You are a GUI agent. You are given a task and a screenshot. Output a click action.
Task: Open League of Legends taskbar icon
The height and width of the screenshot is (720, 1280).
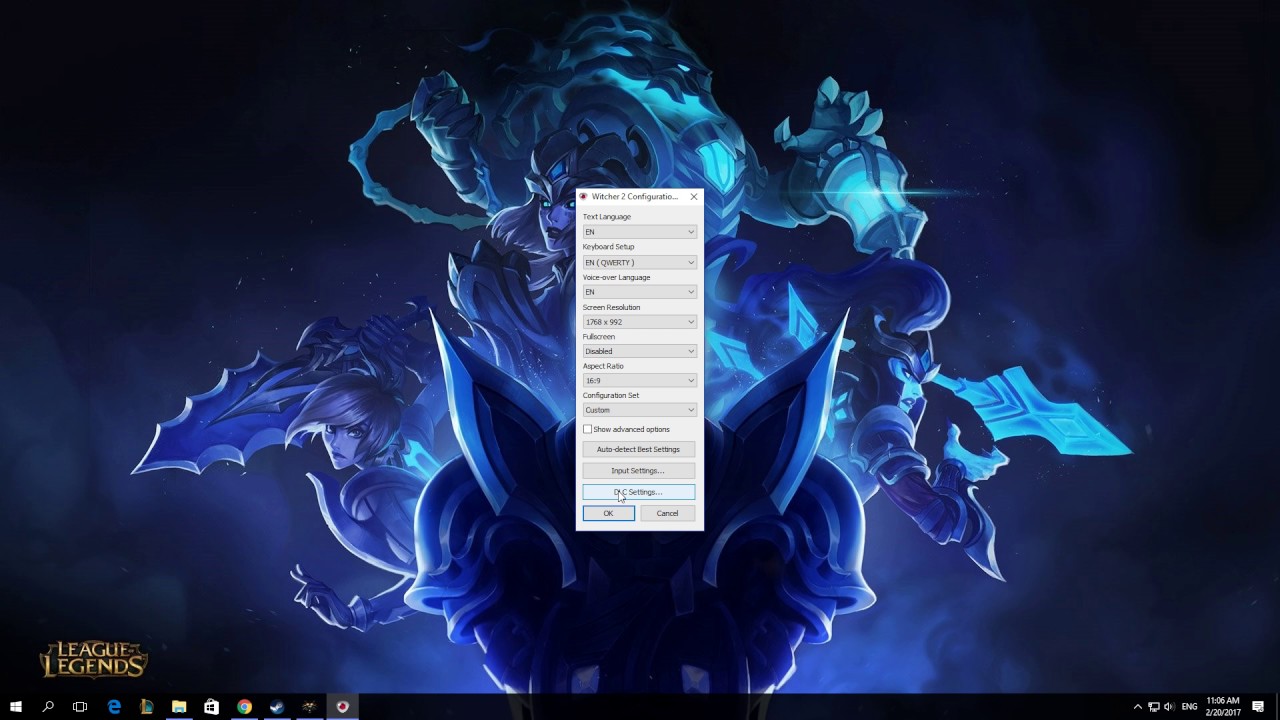click(146, 707)
